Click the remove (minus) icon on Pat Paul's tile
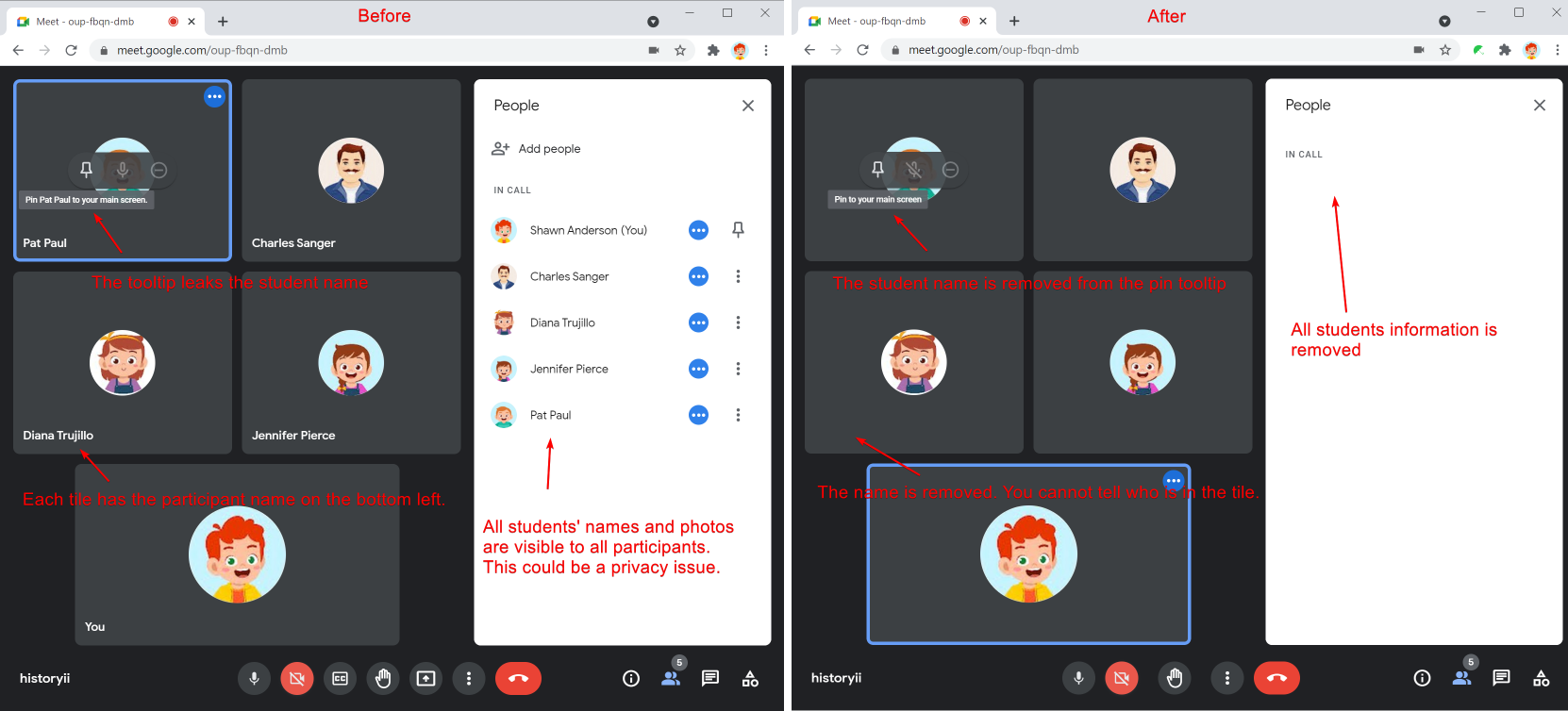The height and width of the screenshot is (711, 1568). click(x=159, y=170)
